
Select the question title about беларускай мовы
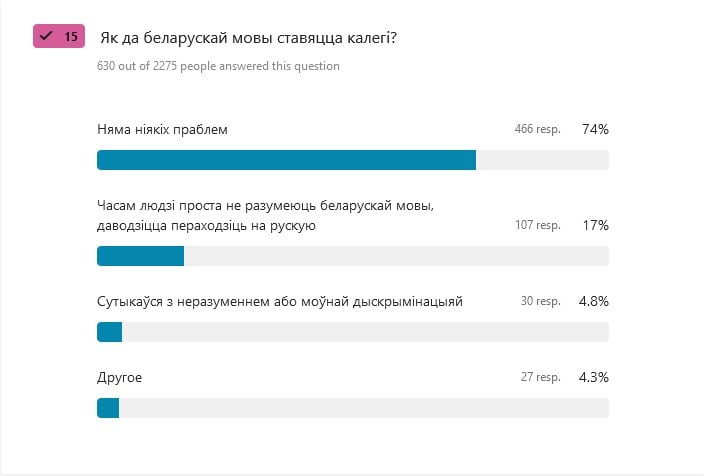pos(248,38)
